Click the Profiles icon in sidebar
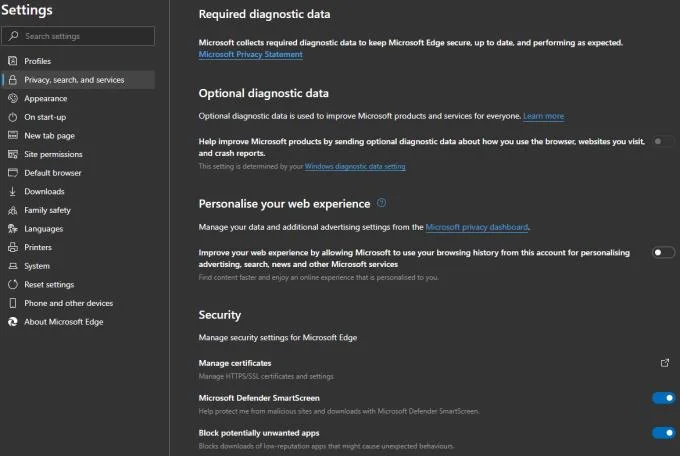 [x=13, y=61]
